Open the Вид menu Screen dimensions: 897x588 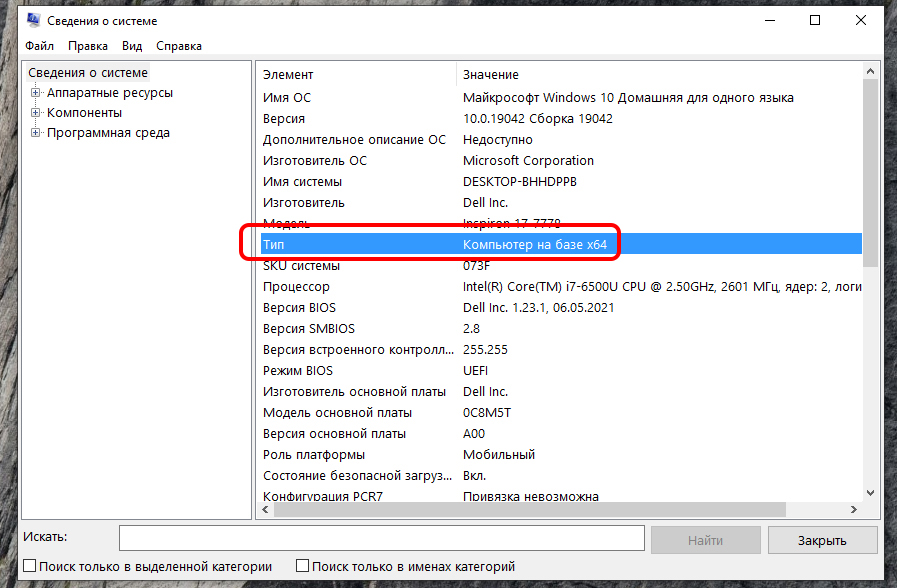(132, 46)
